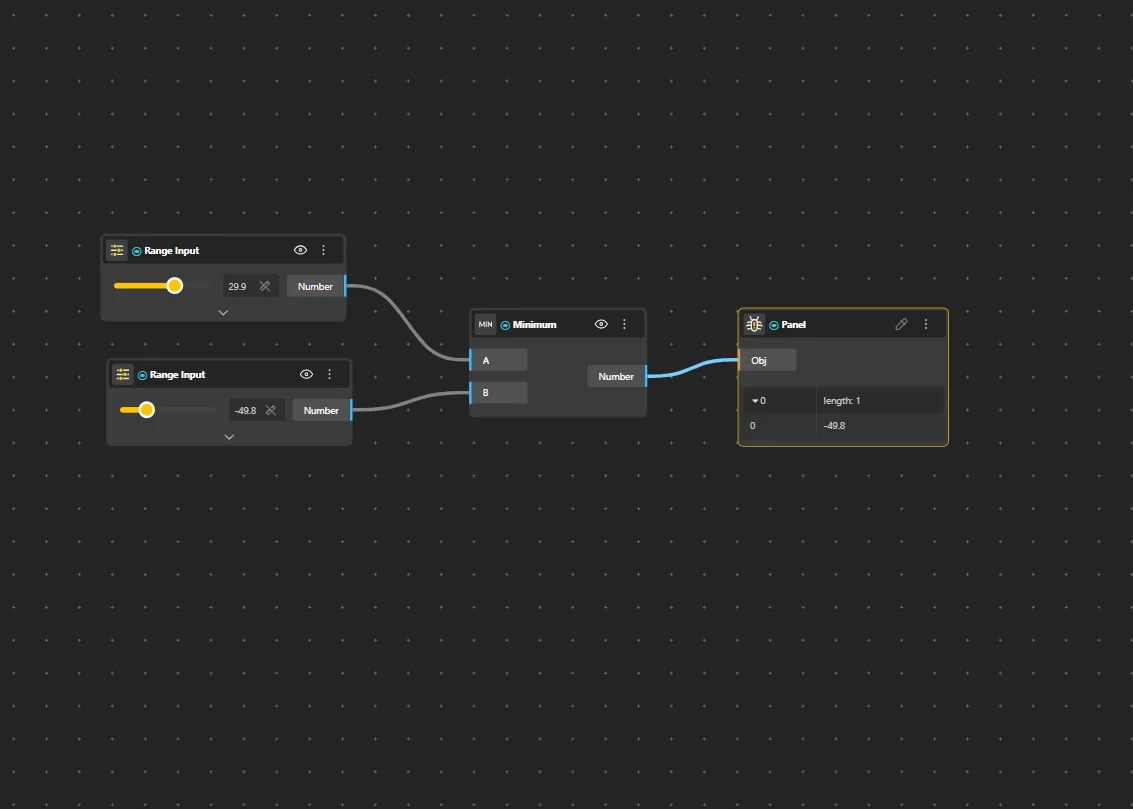Open the three-dot menu on Panel node

(926, 324)
